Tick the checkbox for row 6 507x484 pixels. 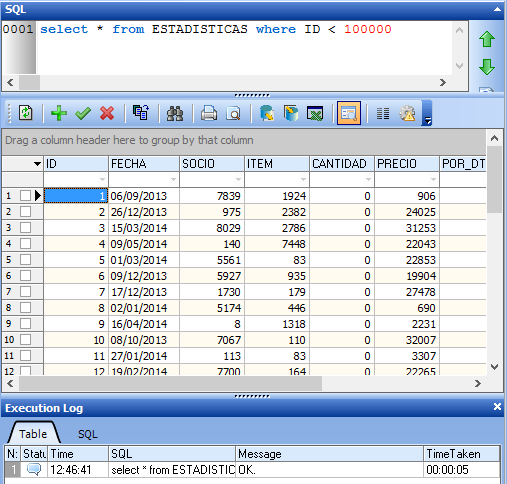pyautogui.click(x=25, y=275)
